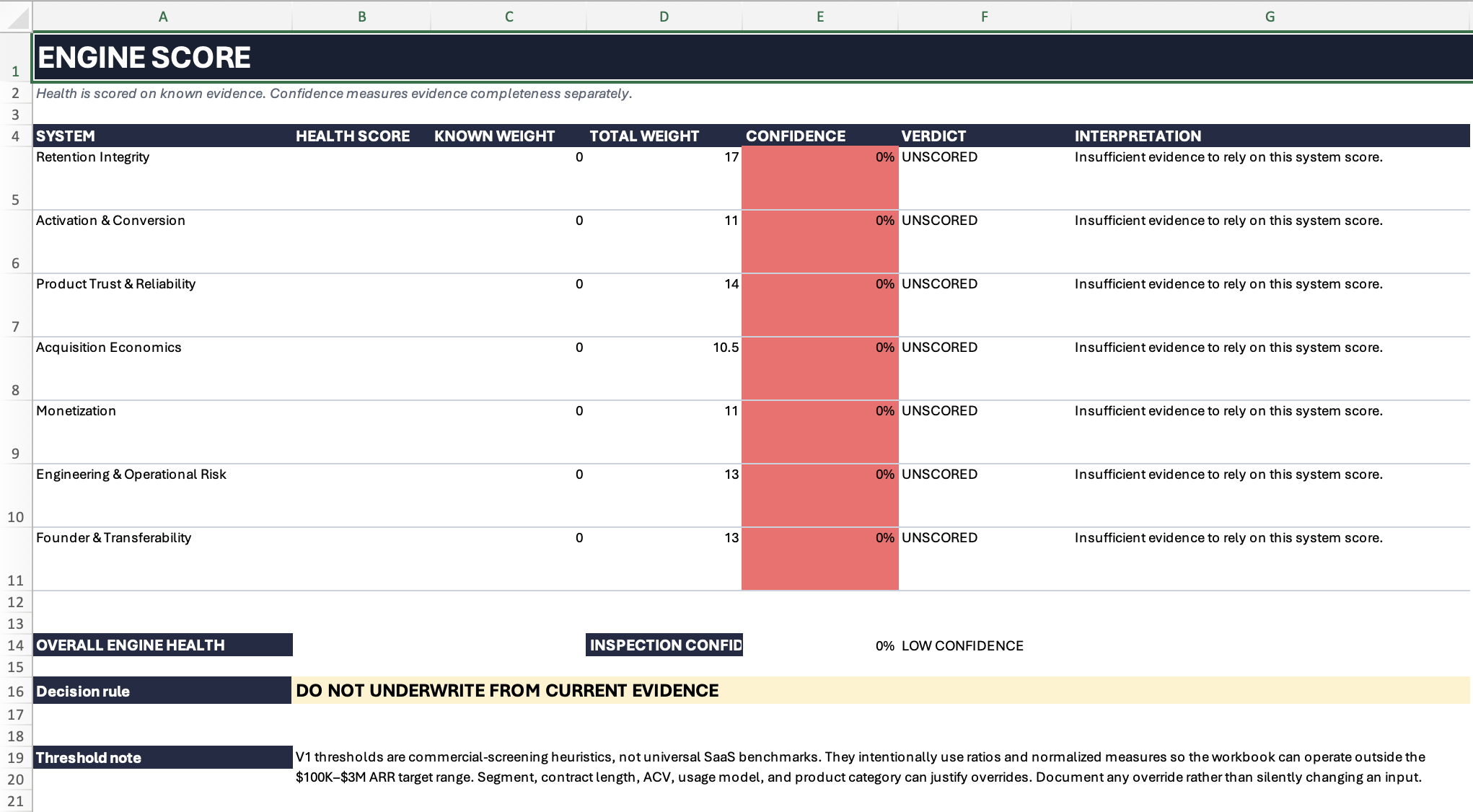Viewport: 1473px width, 812px height.
Task: Select row 1 header
Action: click(16, 57)
